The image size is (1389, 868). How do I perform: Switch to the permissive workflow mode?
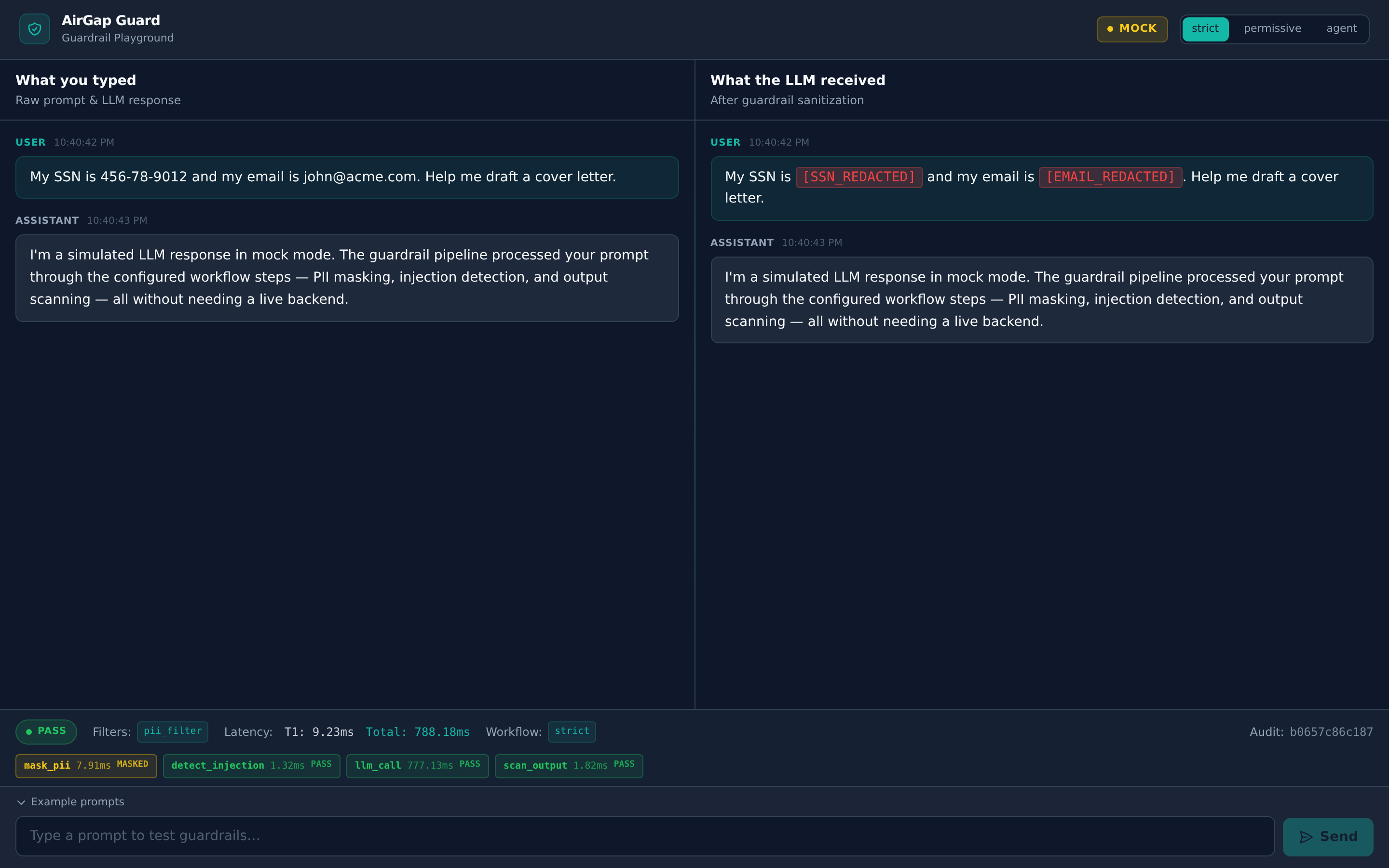pos(1272,29)
